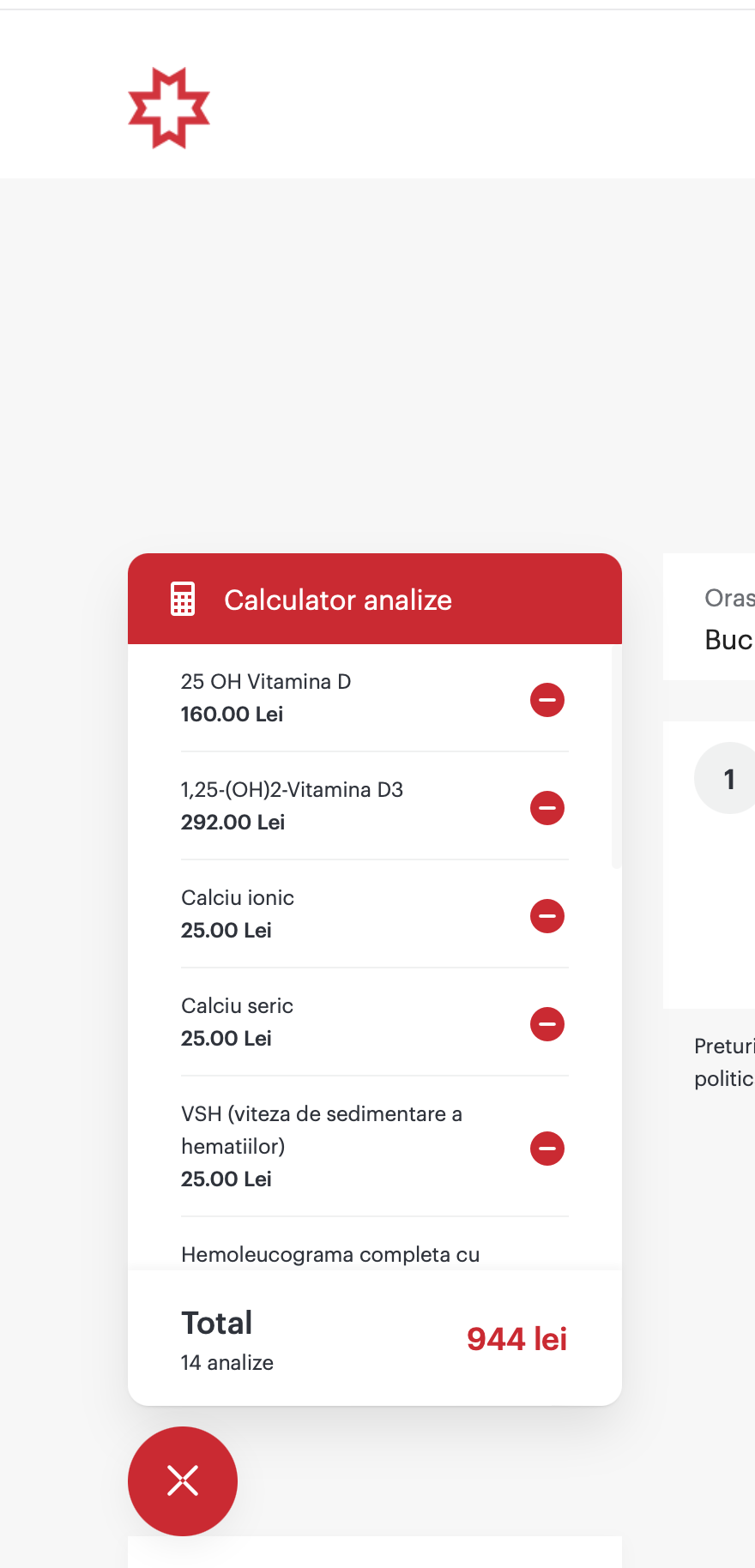The height and width of the screenshot is (1568, 755).
Task: Select the Buc city value
Action: pyautogui.click(x=728, y=640)
